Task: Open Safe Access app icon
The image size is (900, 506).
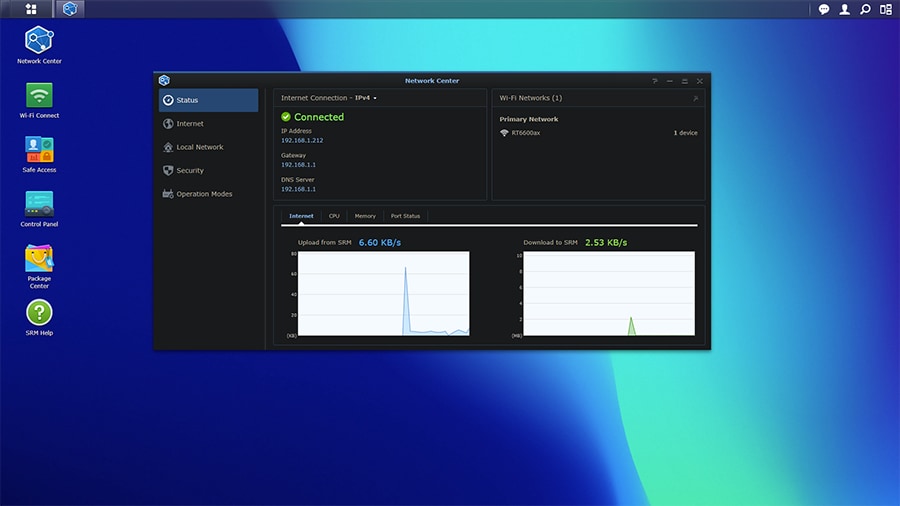Action: point(39,150)
